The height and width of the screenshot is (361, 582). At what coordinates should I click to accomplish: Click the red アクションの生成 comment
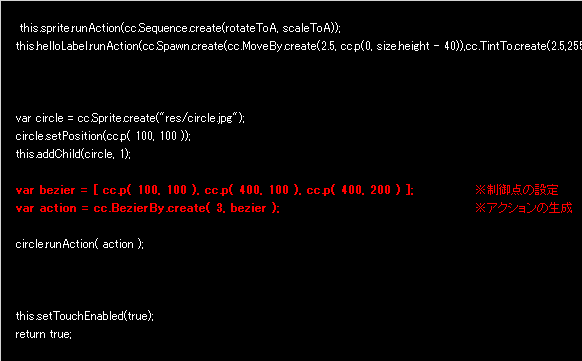click(x=524, y=208)
